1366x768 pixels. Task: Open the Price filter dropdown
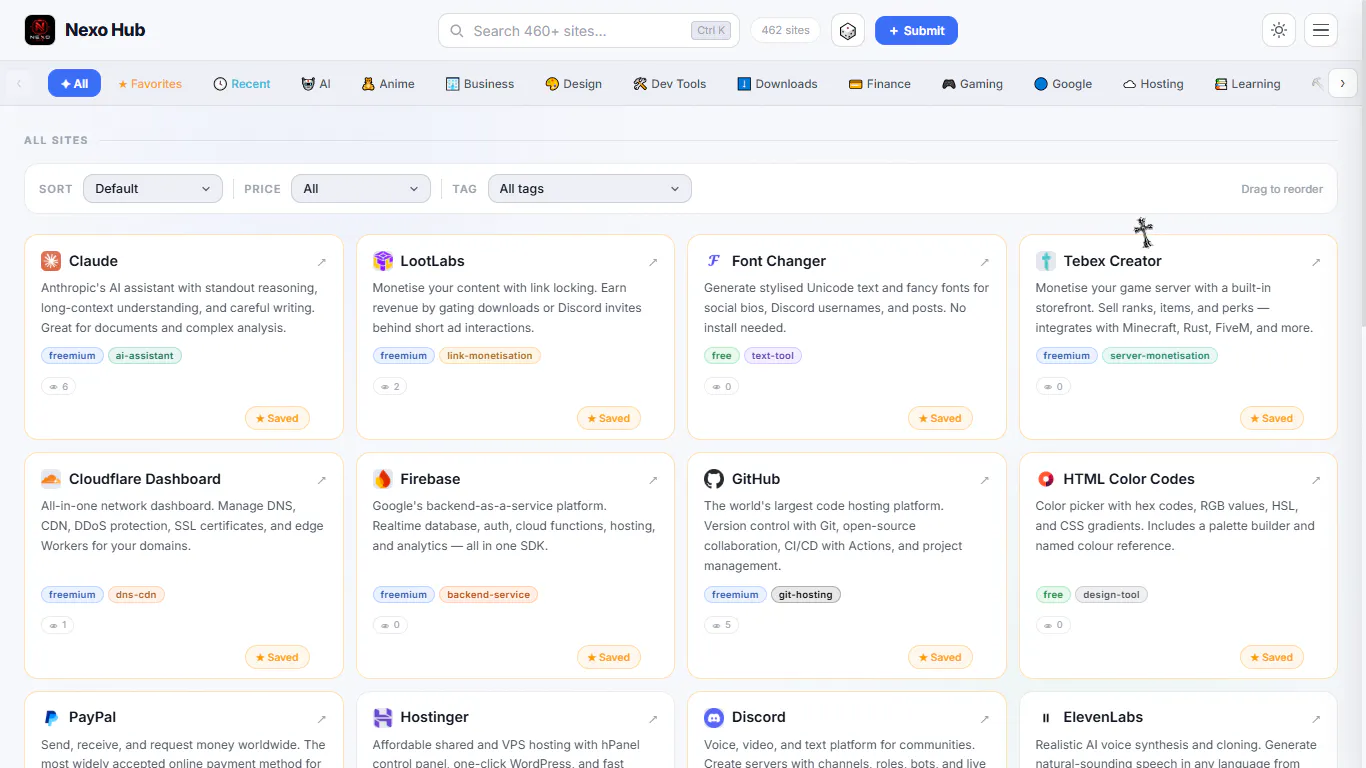click(x=361, y=189)
